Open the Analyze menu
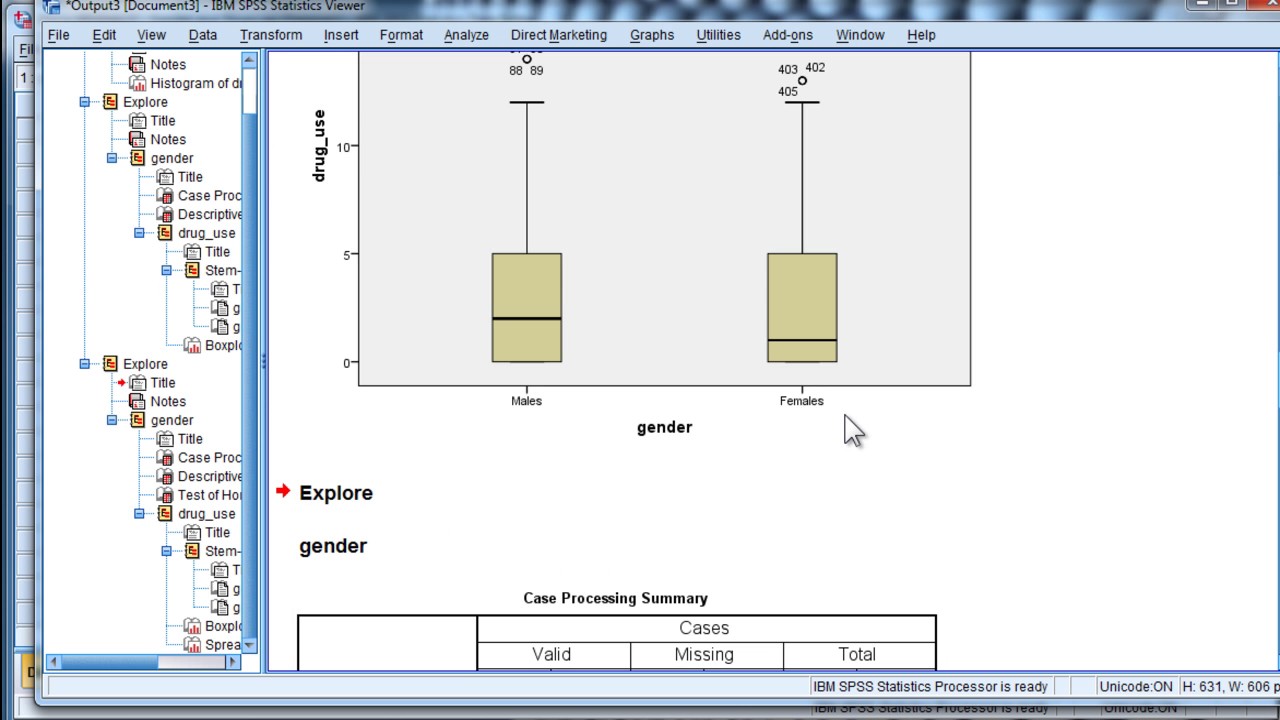This screenshot has width=1280, height=720. (466, 35)
